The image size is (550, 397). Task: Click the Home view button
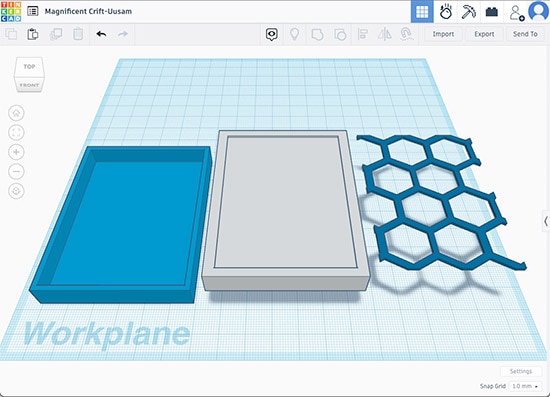tap(16, 113)
